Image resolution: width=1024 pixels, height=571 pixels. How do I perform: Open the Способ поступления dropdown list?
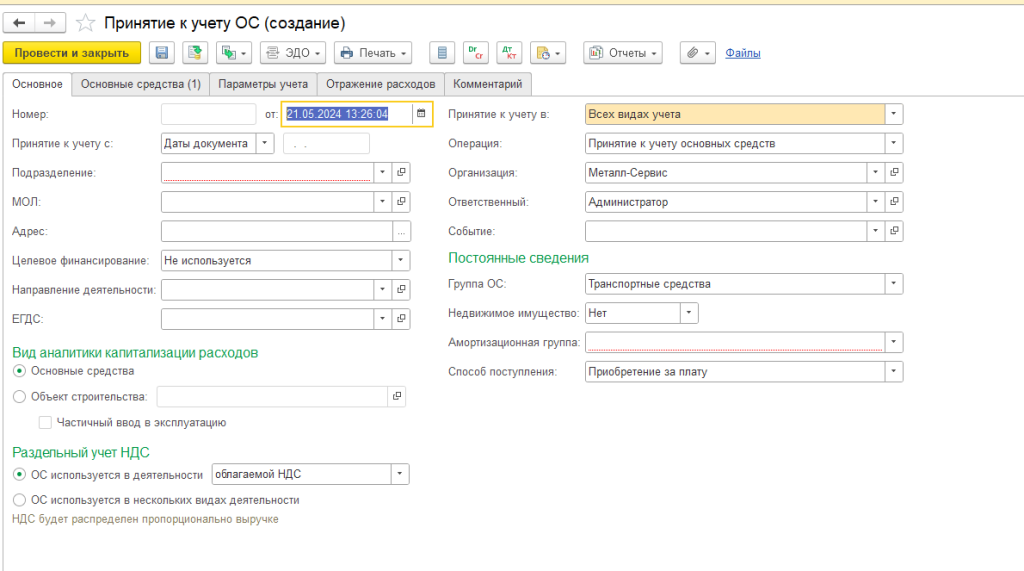click(894, 372)
